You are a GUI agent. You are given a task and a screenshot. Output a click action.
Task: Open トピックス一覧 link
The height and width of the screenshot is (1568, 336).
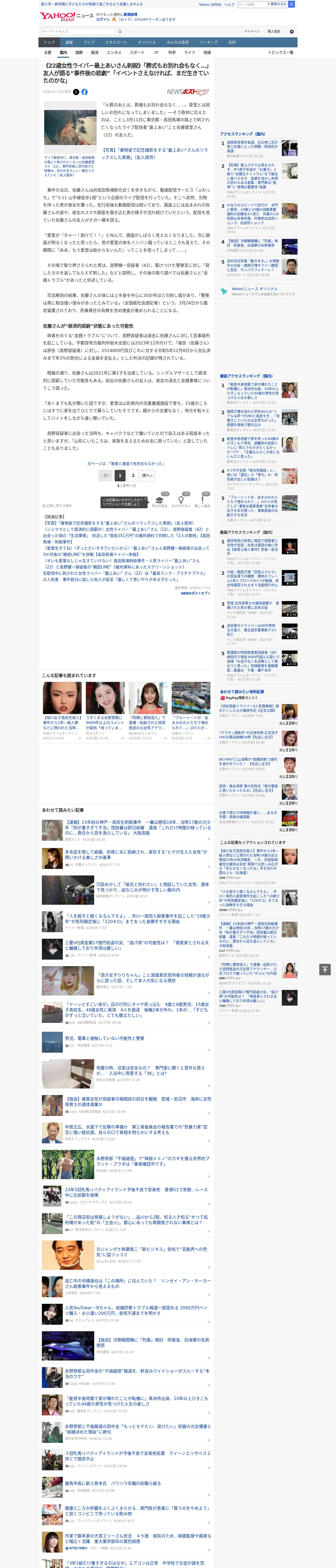(x=281, y=52)
